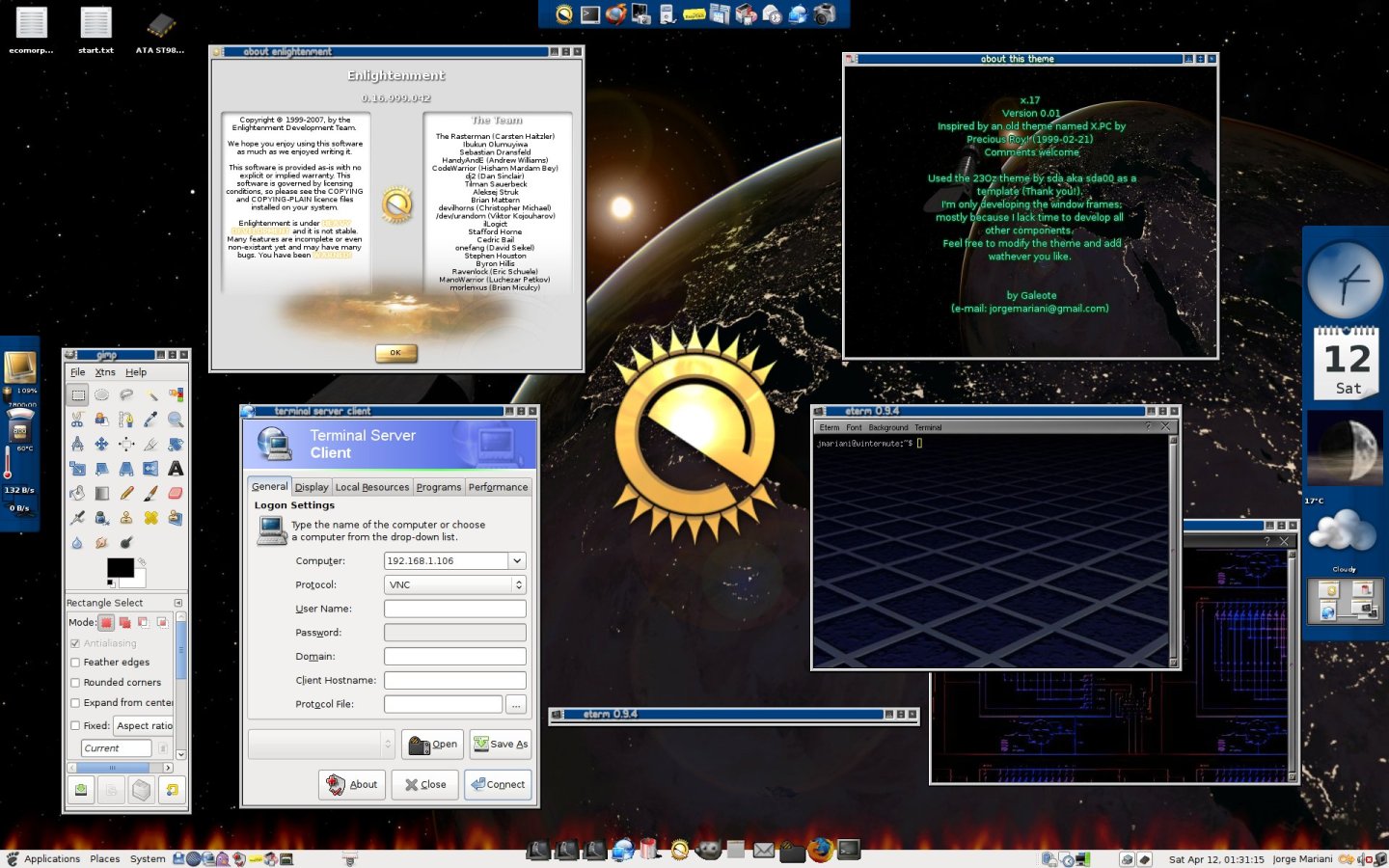Open the quick-connect dropdown left of Open button
Viewport: 1389px width, 868px height.
click(x=321, y=744)
